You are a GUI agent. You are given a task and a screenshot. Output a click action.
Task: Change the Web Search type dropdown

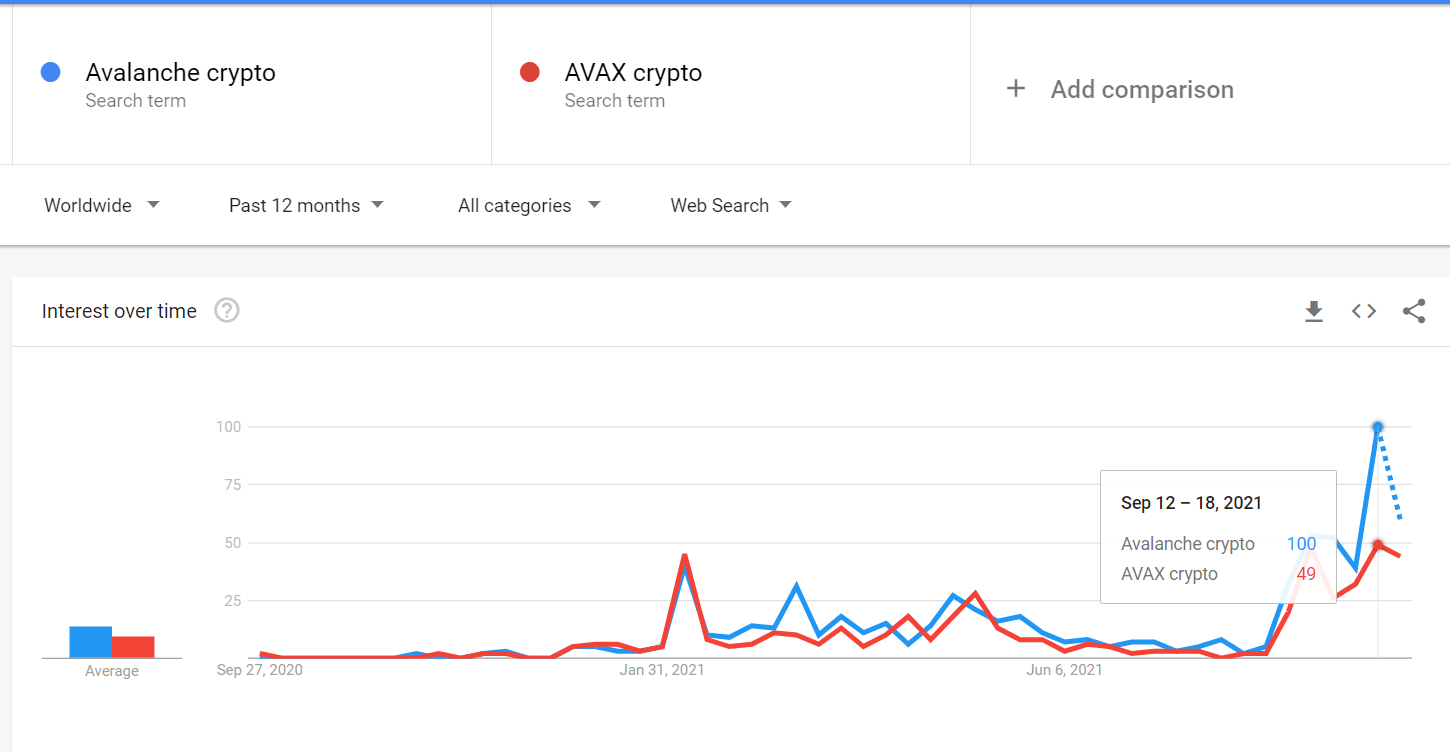[730, 205]
